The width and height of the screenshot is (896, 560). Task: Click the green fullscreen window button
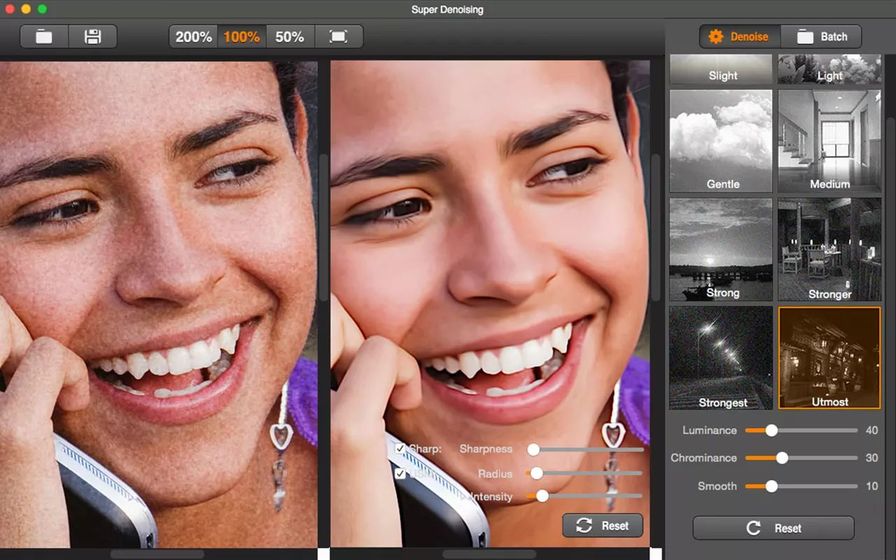[42, 9]
